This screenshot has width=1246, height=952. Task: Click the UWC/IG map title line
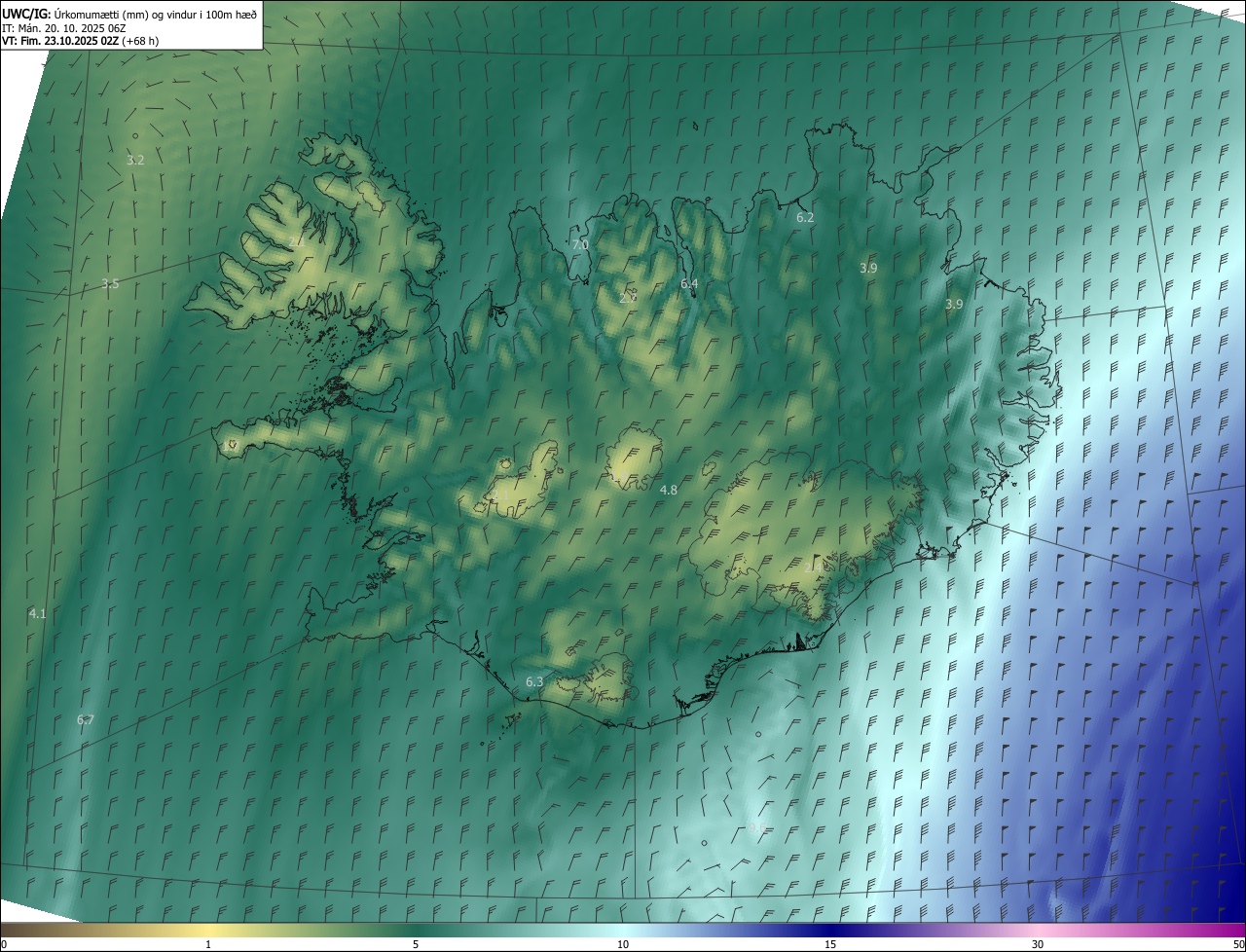pyautogui.click(x=128, y=13)
